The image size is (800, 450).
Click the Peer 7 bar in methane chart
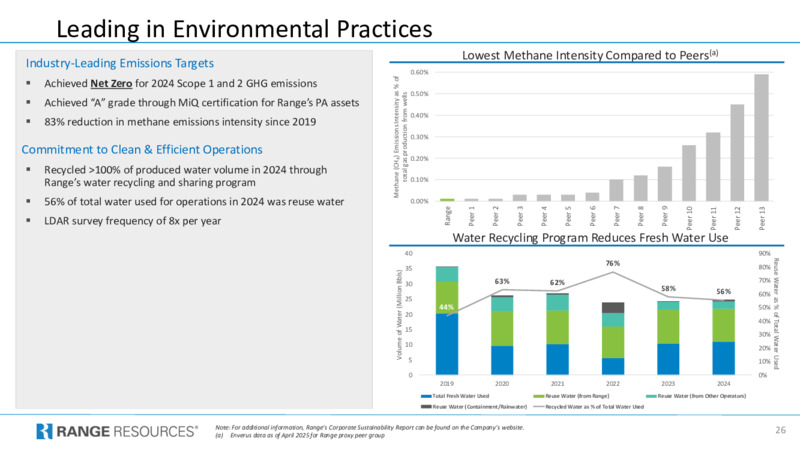click(616, 190)
